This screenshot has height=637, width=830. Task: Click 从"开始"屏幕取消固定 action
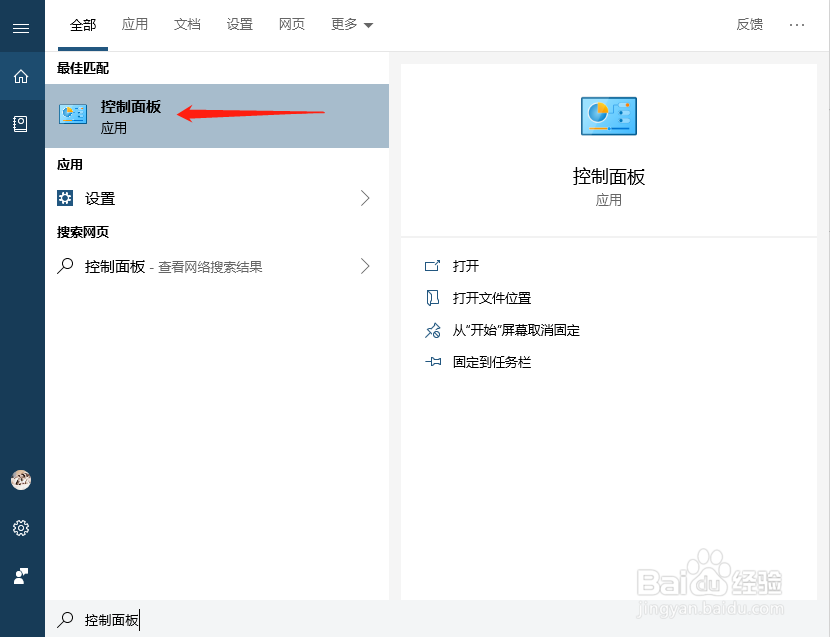(x=516, y=330)
